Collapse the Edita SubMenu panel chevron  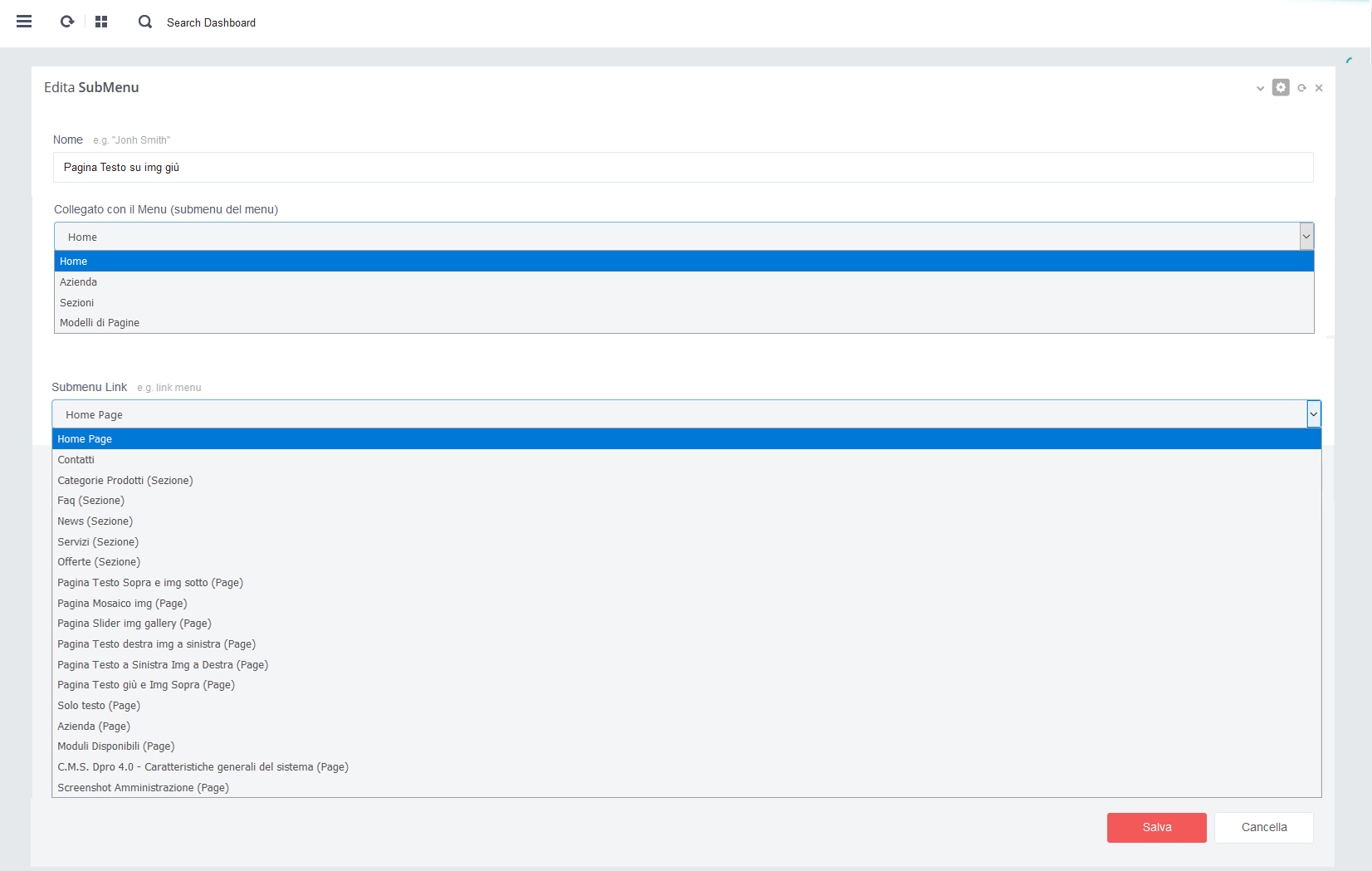pyautogui.click(x=1260, y=88)
